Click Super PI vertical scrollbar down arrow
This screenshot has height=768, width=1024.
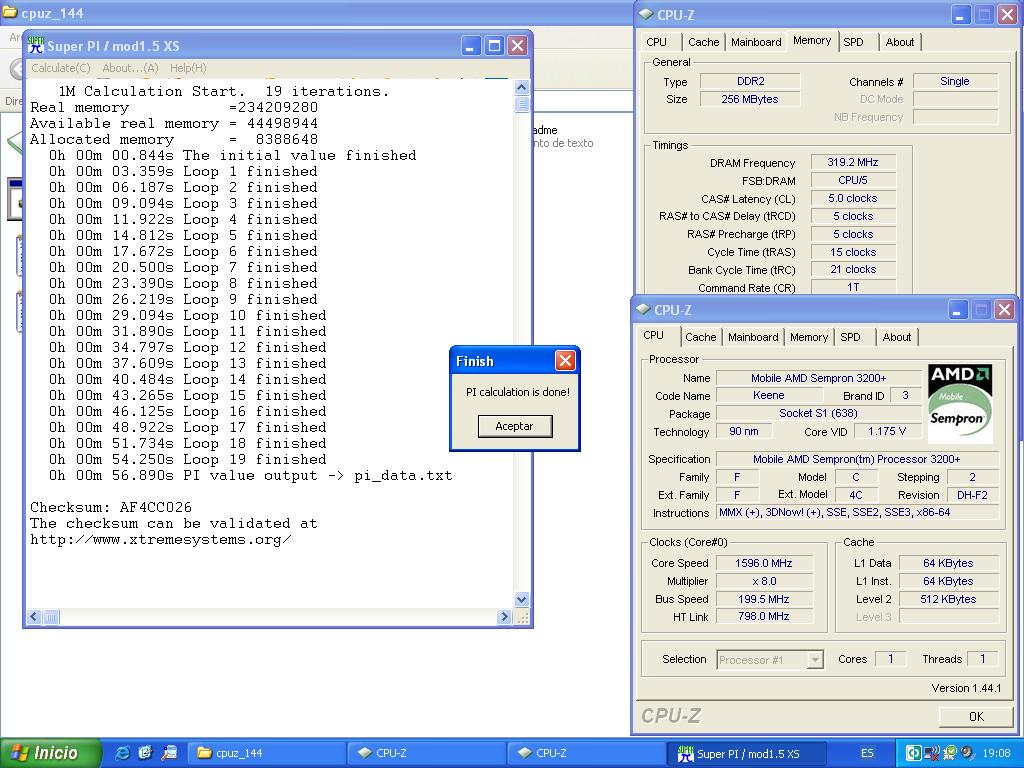point(521,599)
